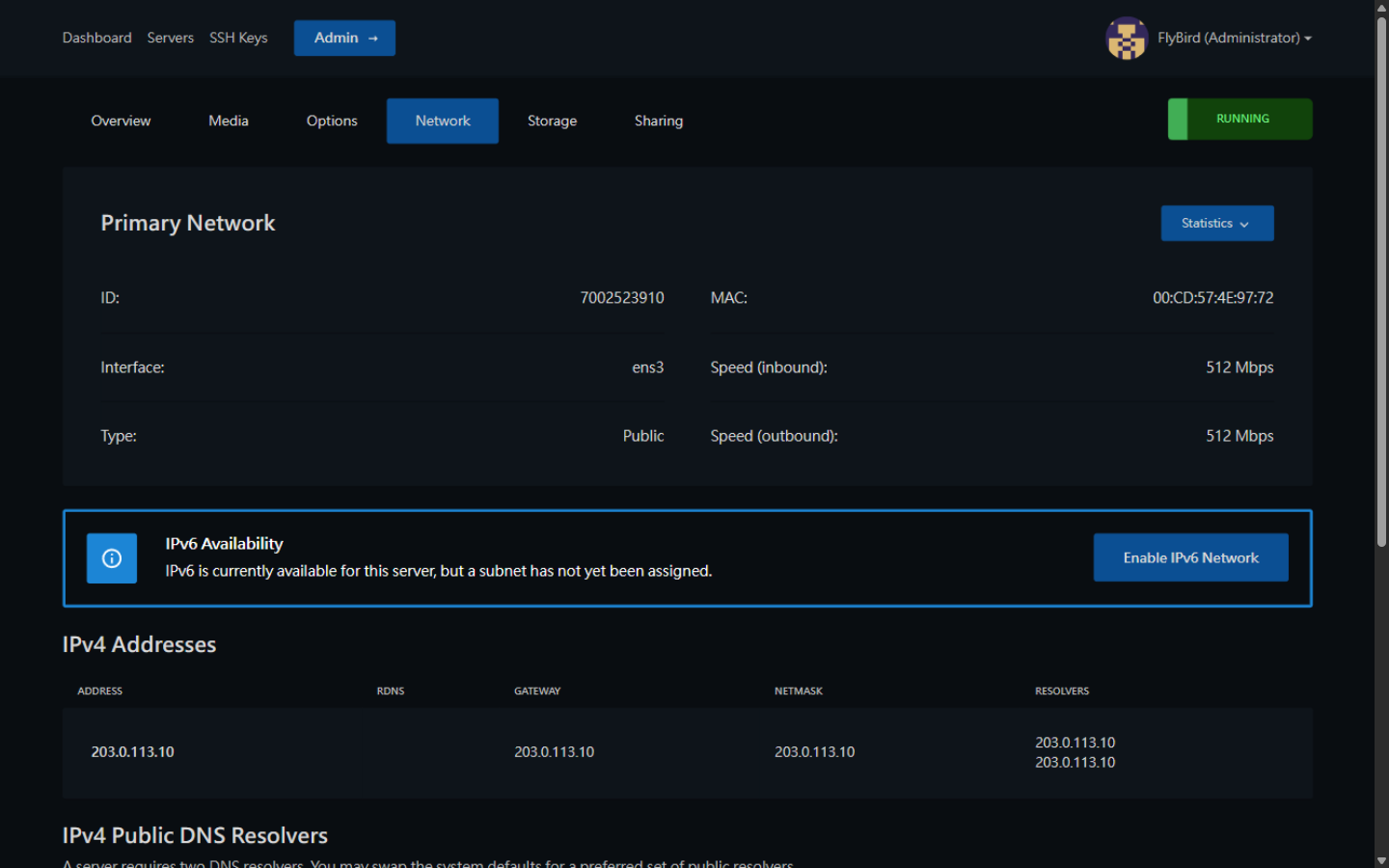
Task: Click the IPv4 Public DNS Resolvers heading
Action: coord(196,835)
